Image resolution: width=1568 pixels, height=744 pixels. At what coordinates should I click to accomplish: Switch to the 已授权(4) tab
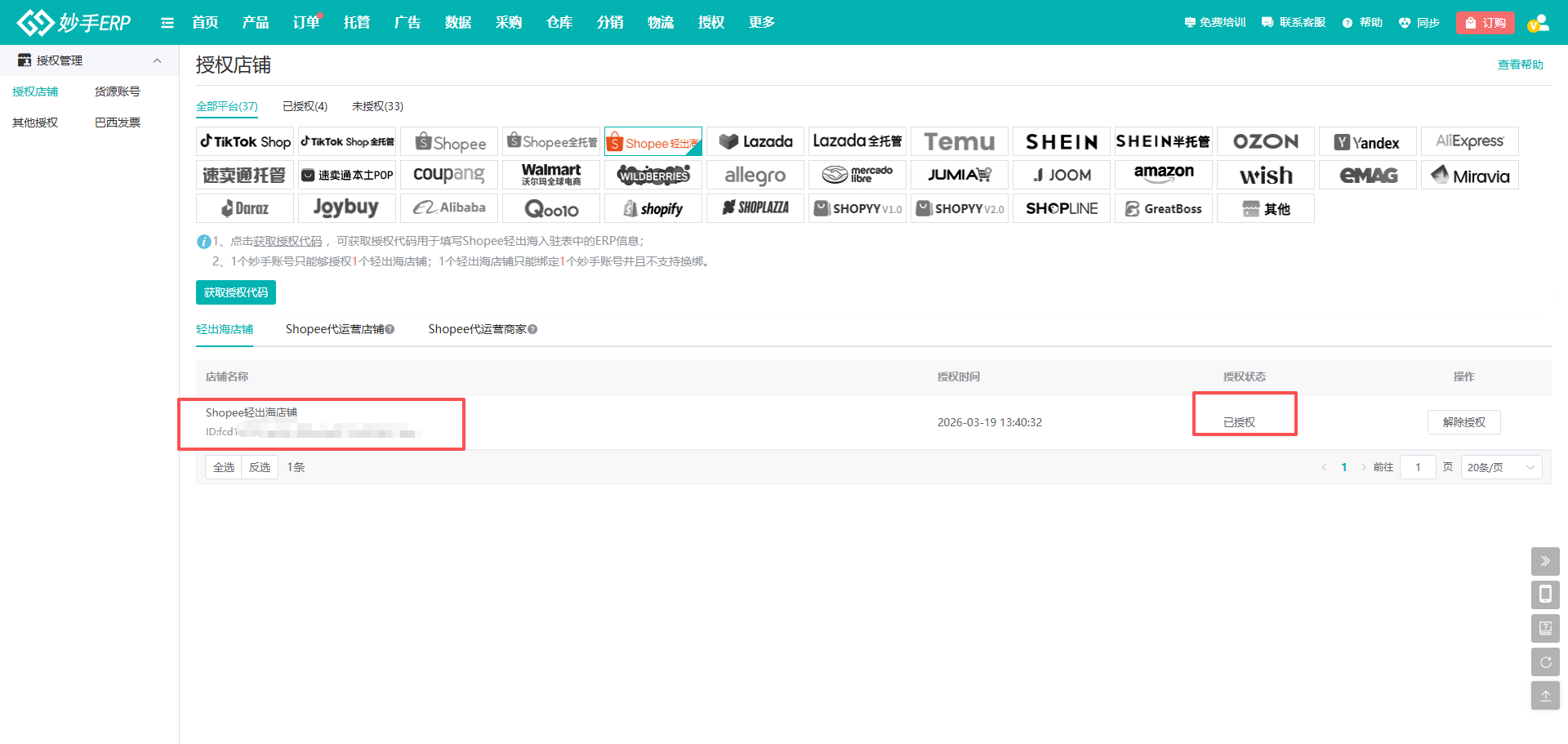(305, 106)
